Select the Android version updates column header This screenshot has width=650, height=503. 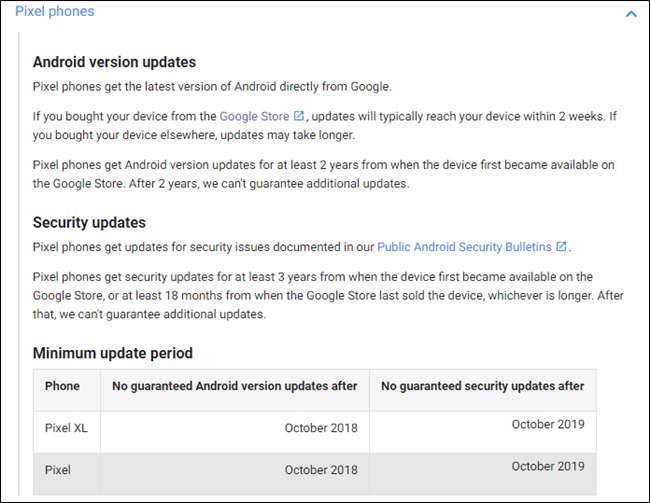(234, 387)
